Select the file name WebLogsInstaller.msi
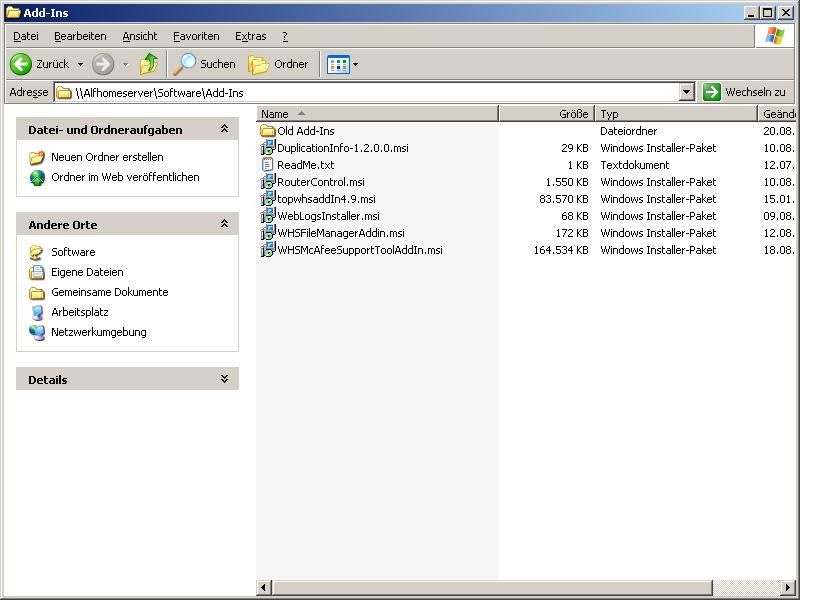The width and height of the screenshot is (840, 600). click(x=328, y=216)
